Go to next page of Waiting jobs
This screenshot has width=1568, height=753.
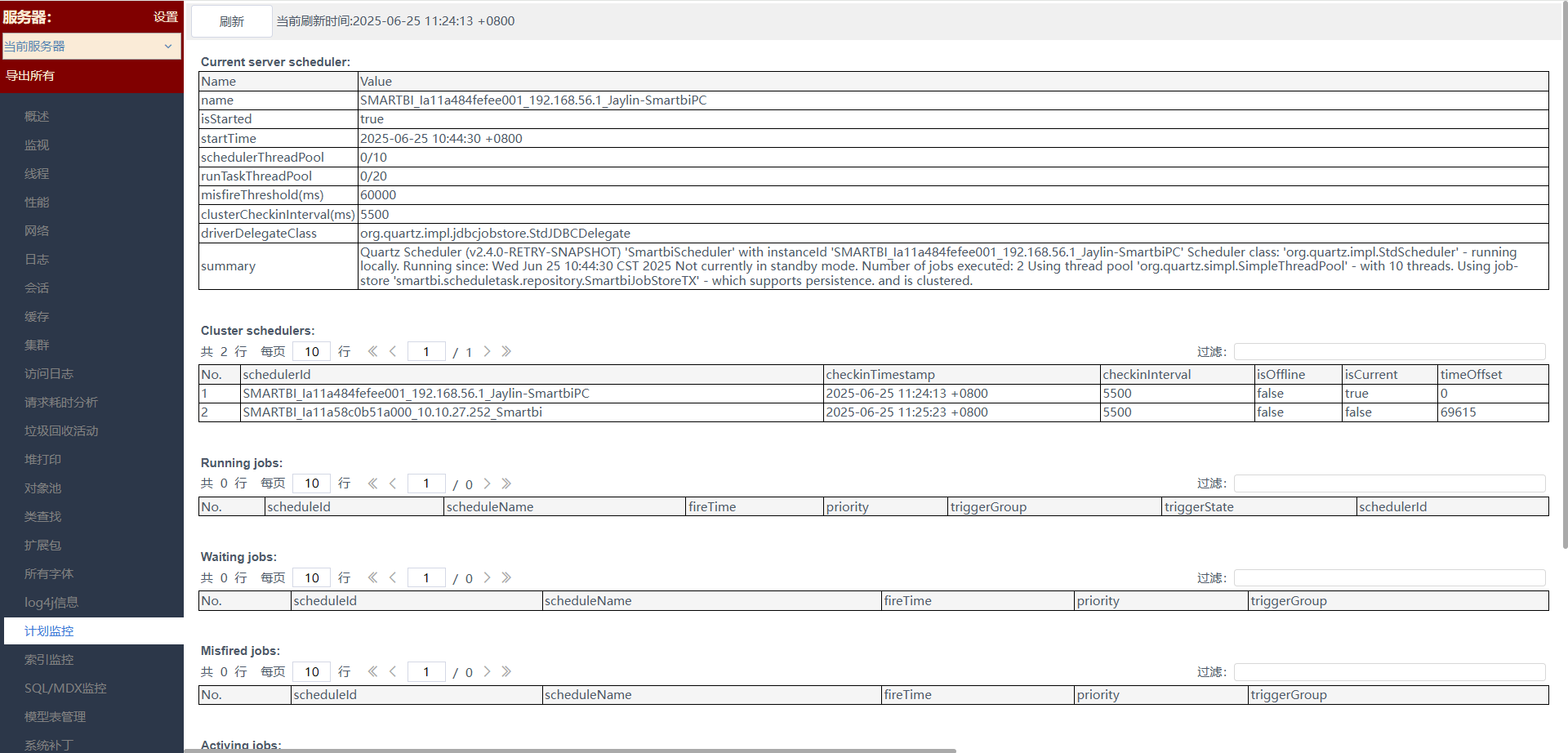click(487, 577)
